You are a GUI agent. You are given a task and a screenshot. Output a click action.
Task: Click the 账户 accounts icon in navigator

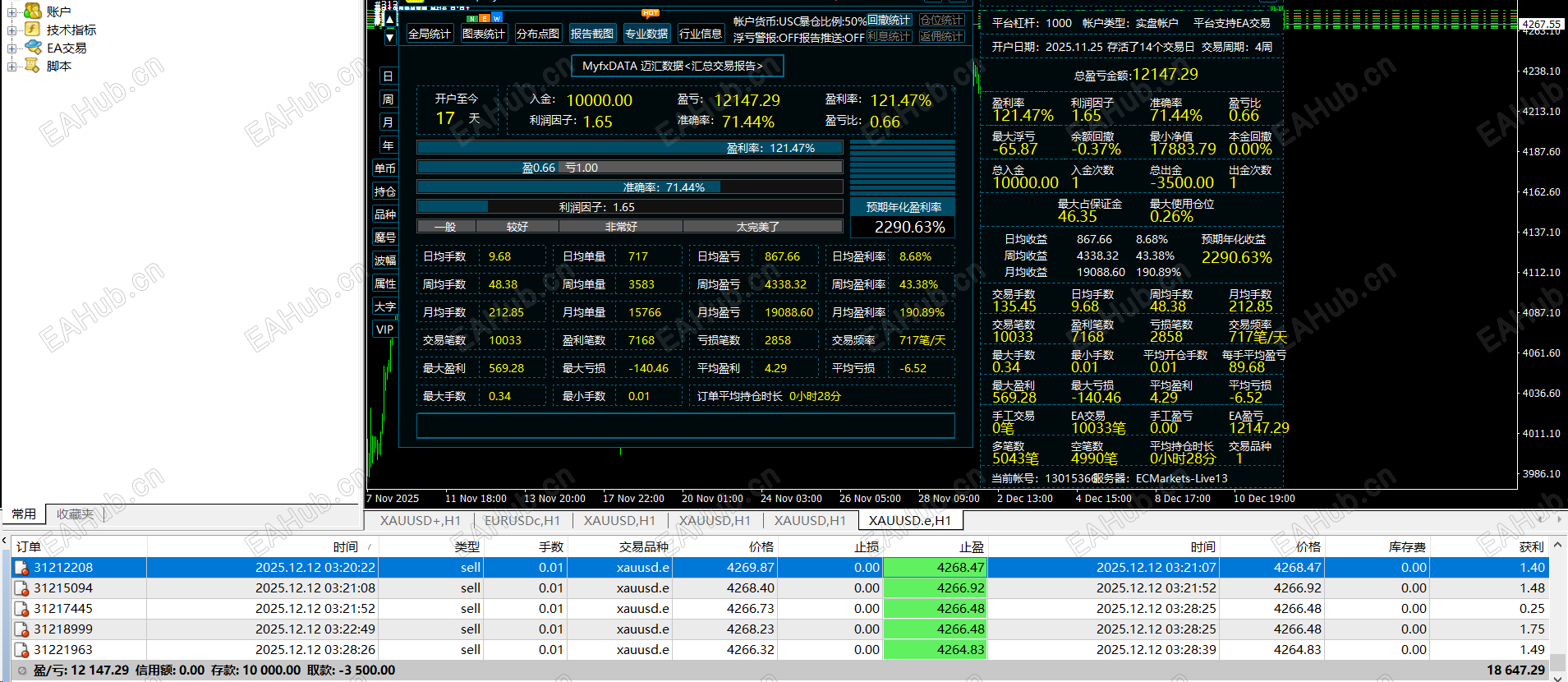pyautogui.click(x=33, y=11)
